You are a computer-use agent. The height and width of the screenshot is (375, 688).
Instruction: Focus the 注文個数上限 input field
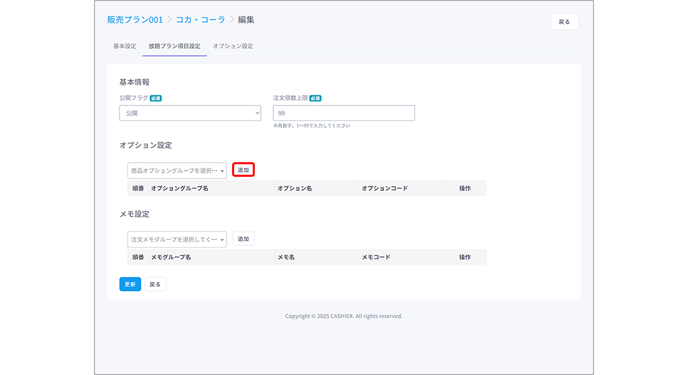tap(344, 113)
